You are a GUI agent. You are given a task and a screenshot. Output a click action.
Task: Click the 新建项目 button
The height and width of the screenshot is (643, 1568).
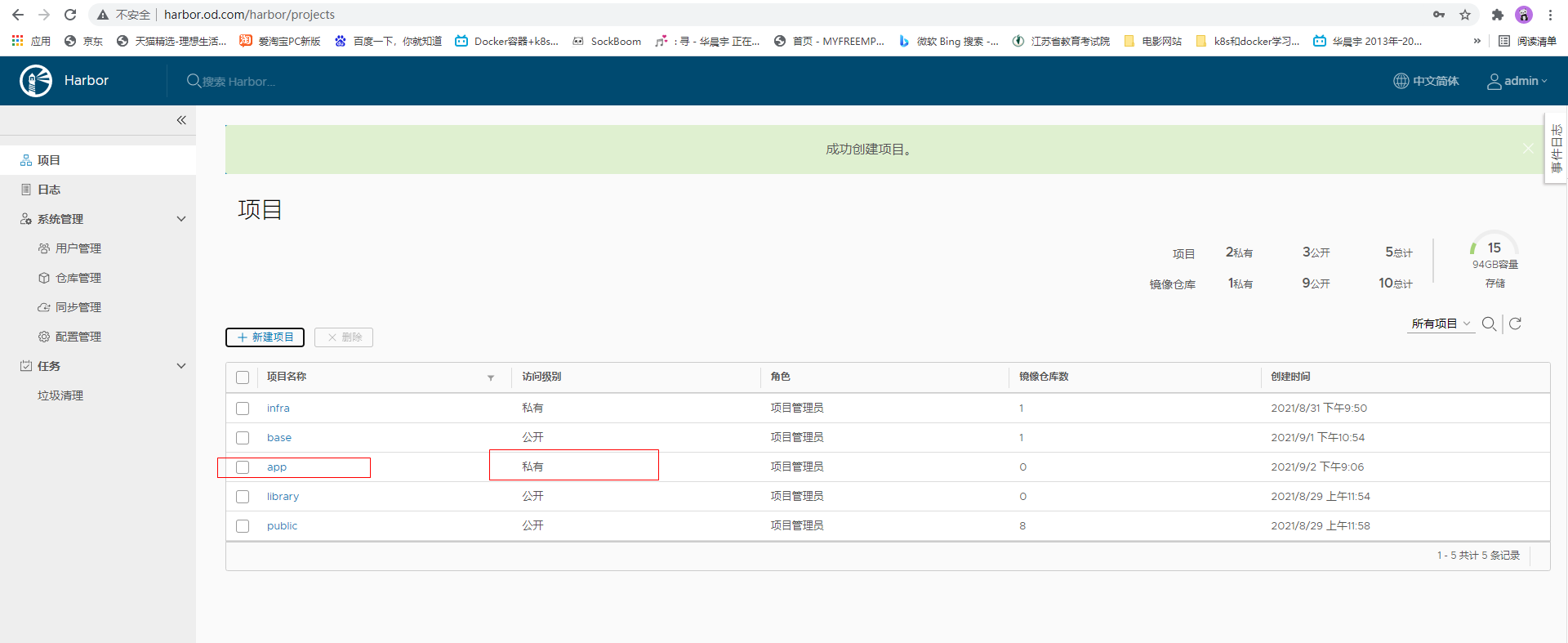coord(265,337)
